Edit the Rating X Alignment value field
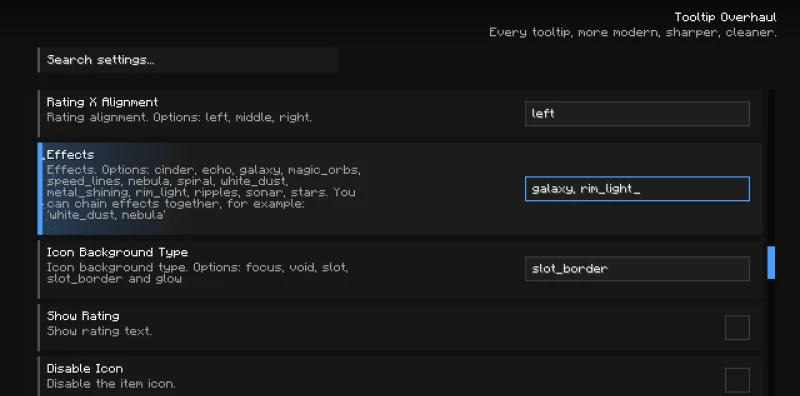This screenshot has height=396, width=800. coord(637,114)
